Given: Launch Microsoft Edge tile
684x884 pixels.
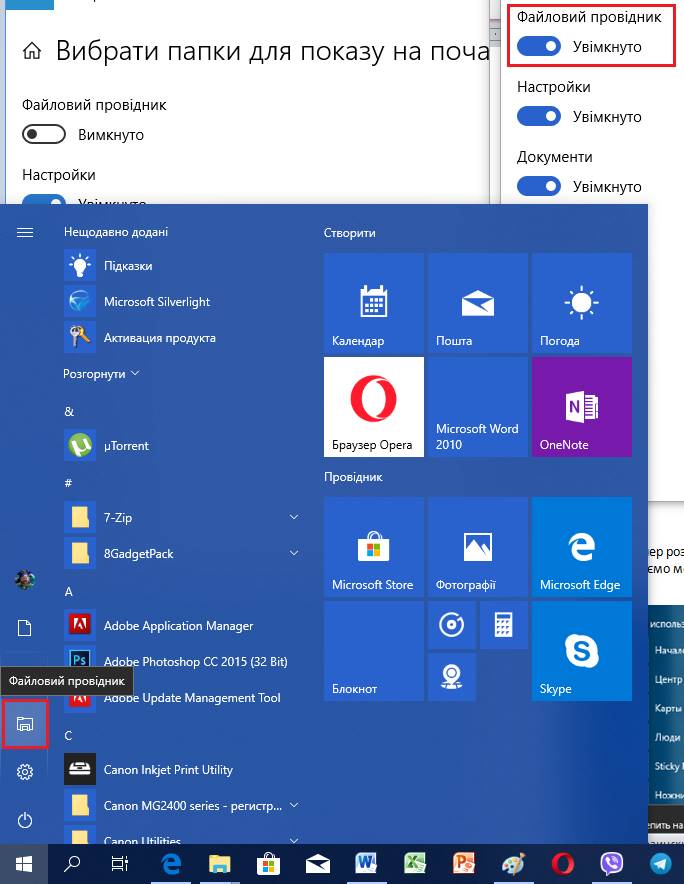Looking at the screenshot, I should (581, 547).
